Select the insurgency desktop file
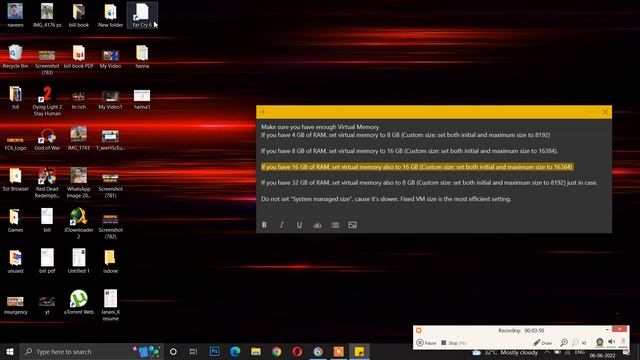Viewport: 640px width, 360px height. pos(15,305)
